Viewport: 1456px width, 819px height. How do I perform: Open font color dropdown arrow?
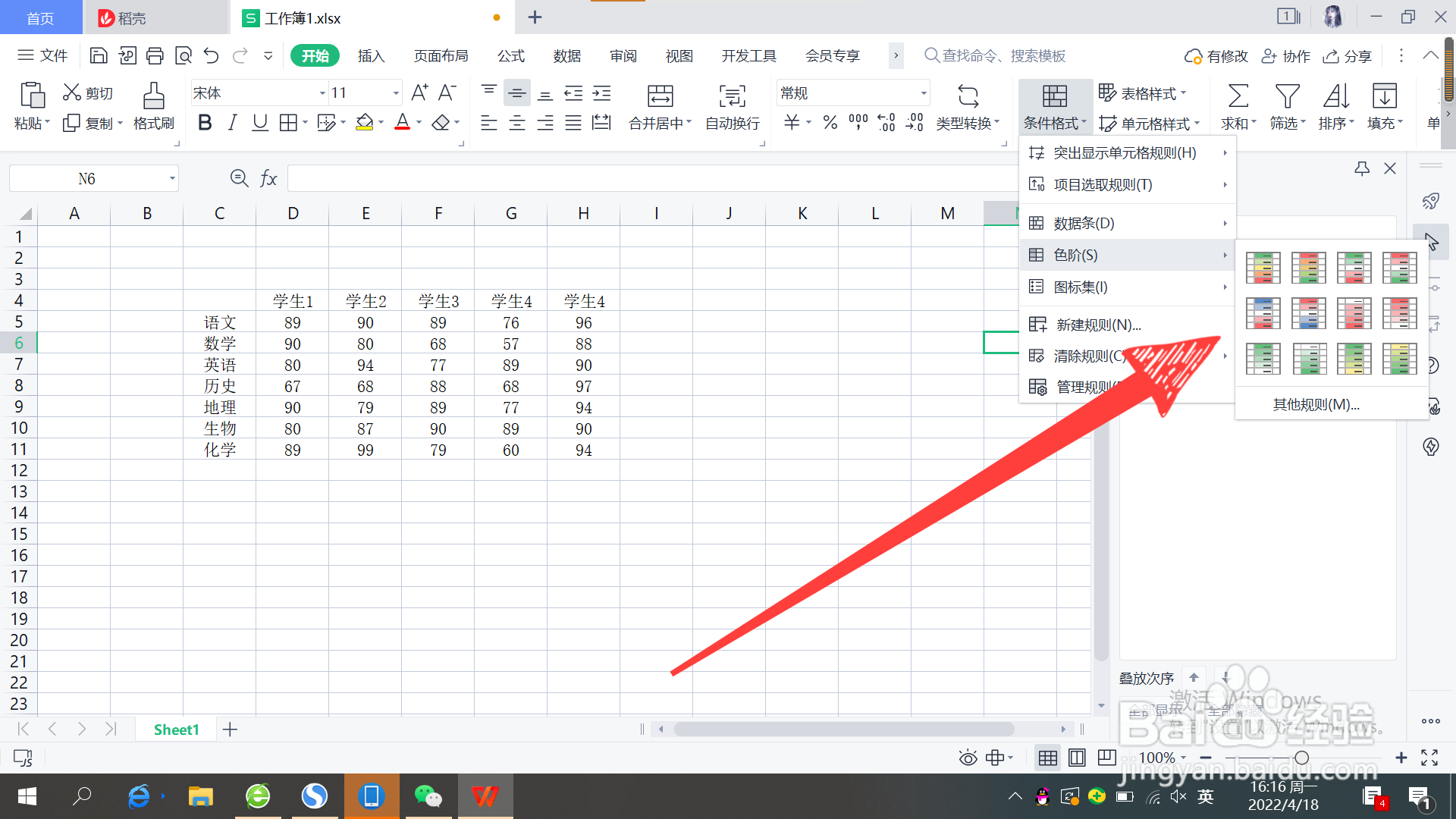coord(419,122)
